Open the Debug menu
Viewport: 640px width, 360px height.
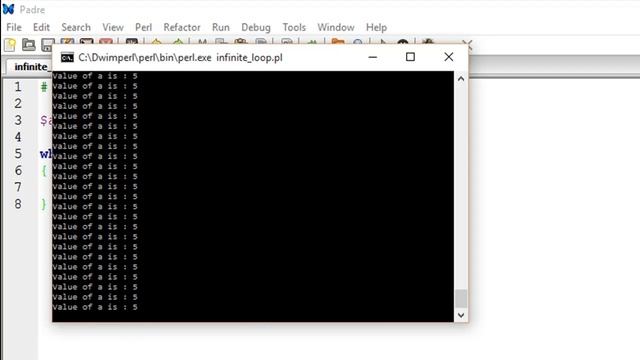(x=256, y=27)
